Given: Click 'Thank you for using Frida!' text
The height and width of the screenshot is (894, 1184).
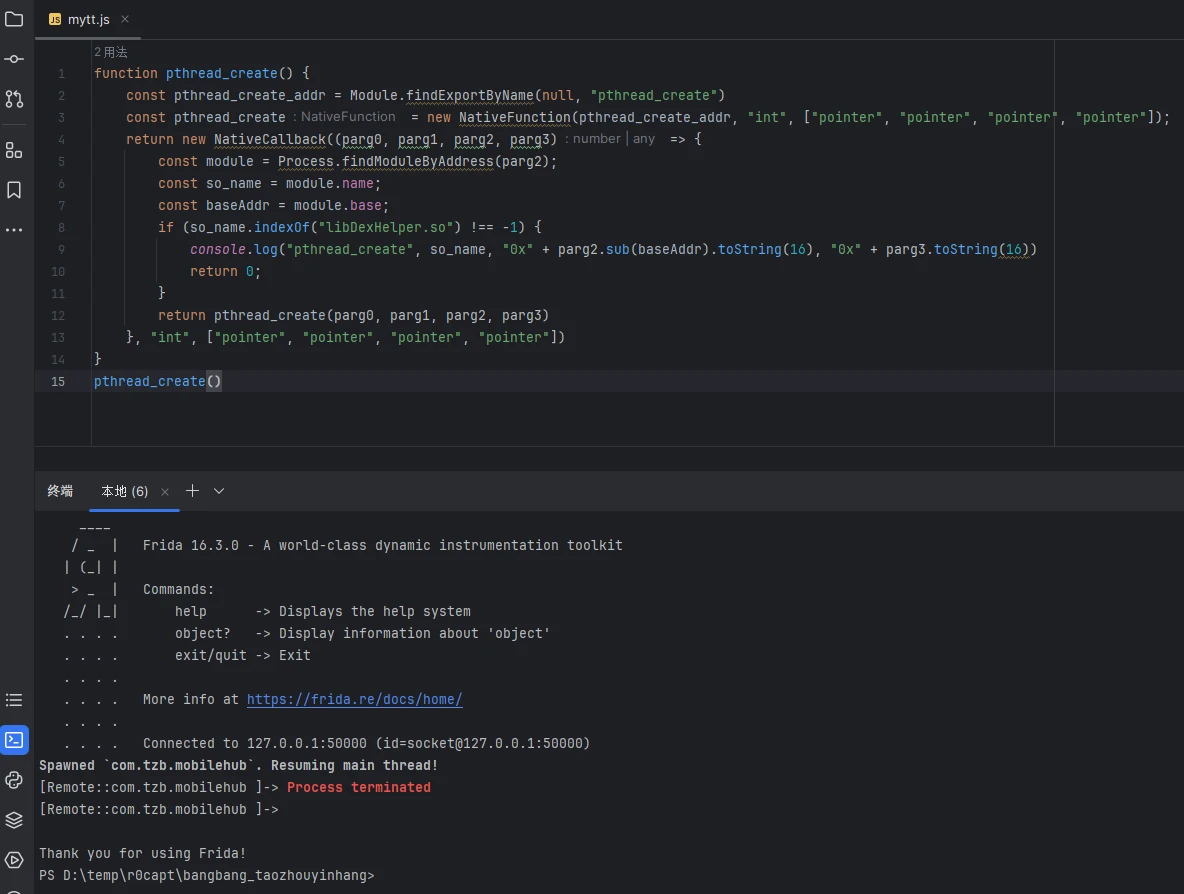Looking at the screenshot, I should coord(142,853).
